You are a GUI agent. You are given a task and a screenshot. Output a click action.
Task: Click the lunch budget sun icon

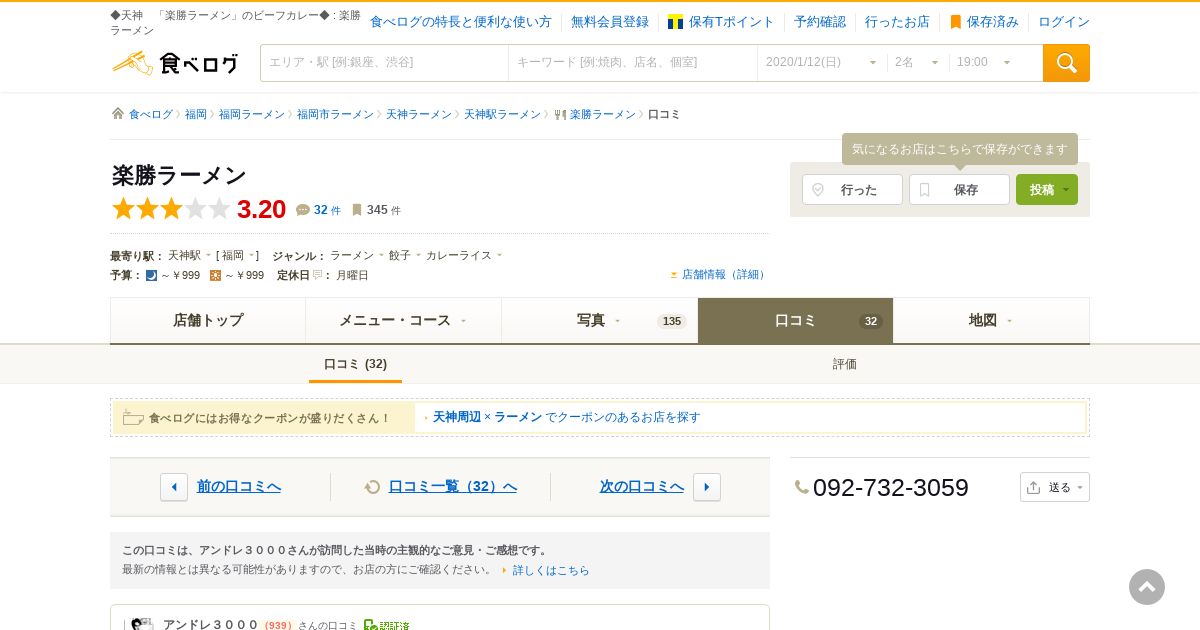coord(215,275)
